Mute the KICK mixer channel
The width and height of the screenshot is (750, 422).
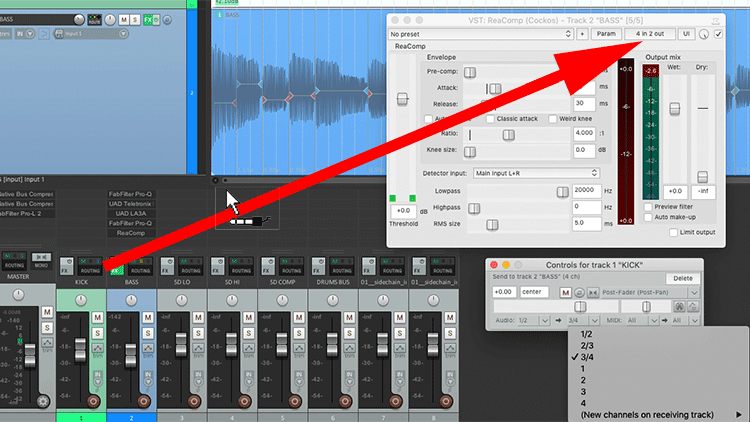[98, 317]
